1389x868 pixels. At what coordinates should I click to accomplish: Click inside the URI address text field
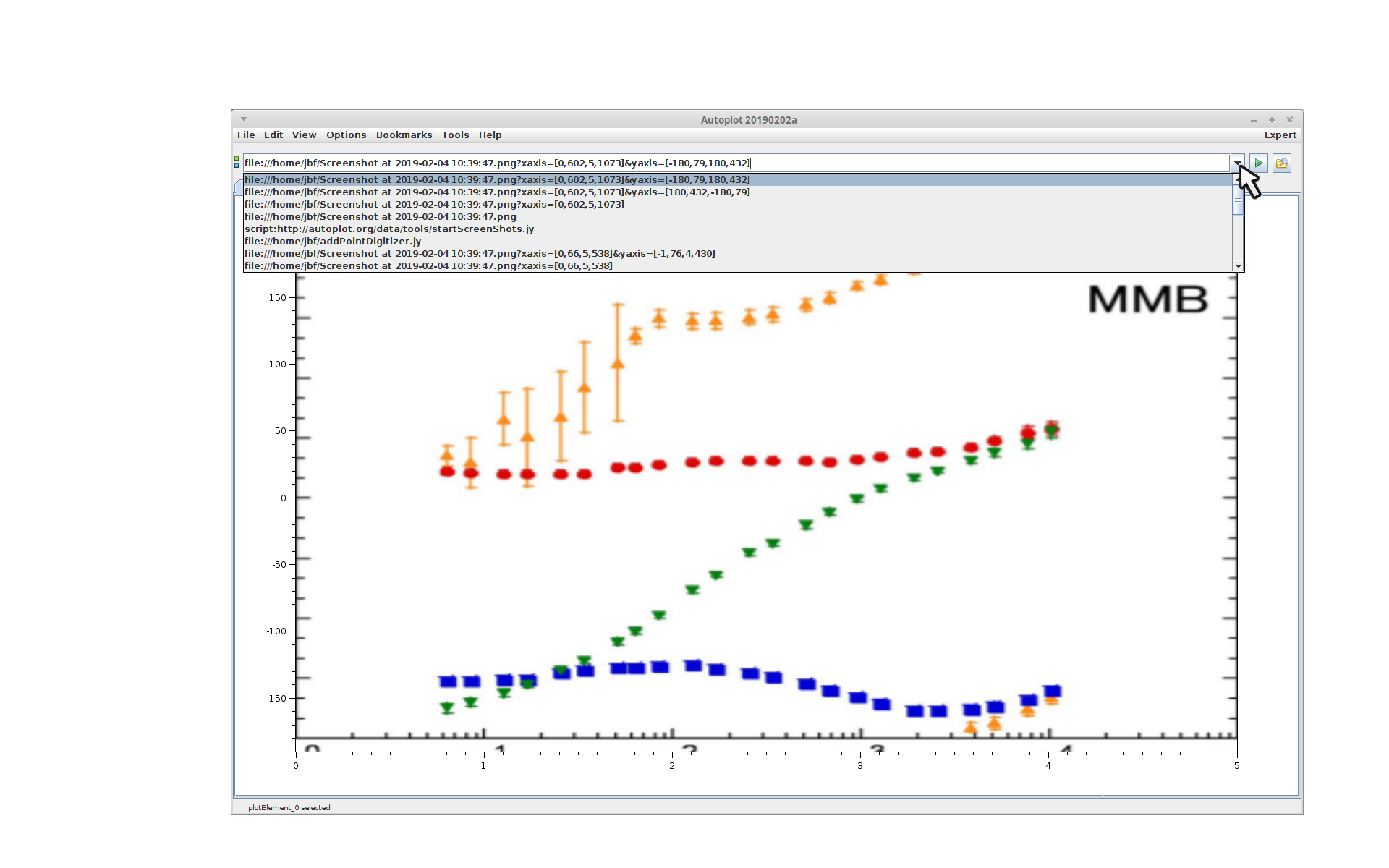[940, 163]
